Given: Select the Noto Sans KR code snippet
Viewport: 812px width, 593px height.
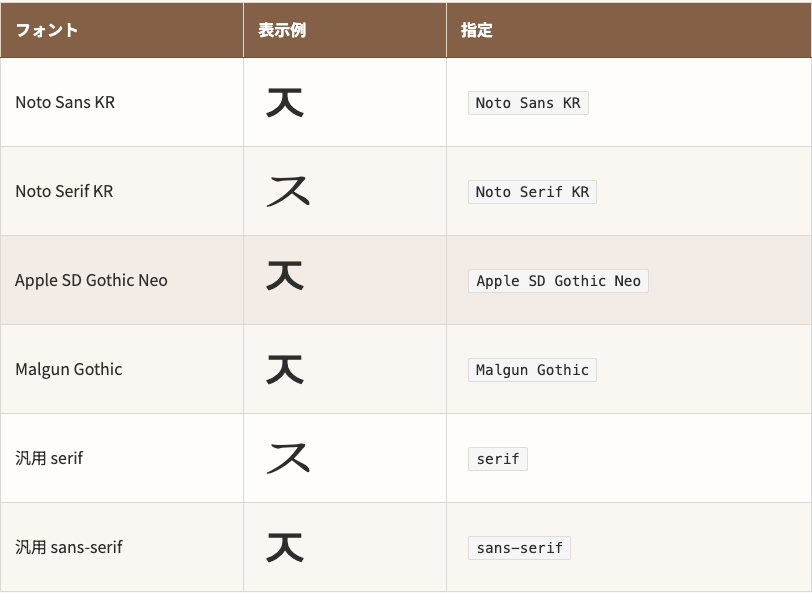Looking at the screenshot, I should 528,103.
